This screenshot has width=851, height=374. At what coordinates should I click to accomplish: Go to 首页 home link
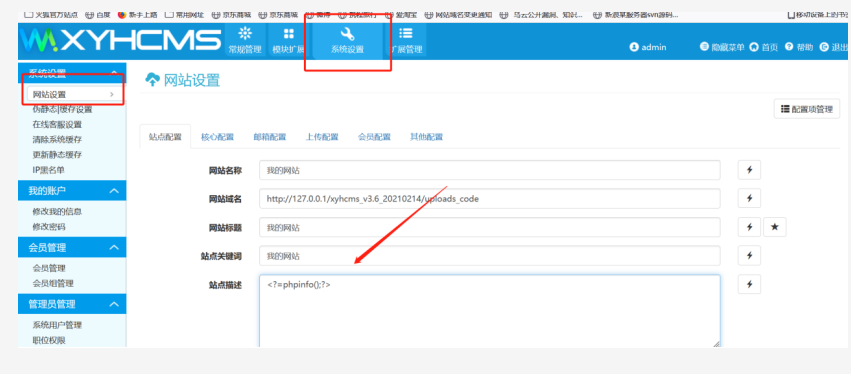click(764, 47)
